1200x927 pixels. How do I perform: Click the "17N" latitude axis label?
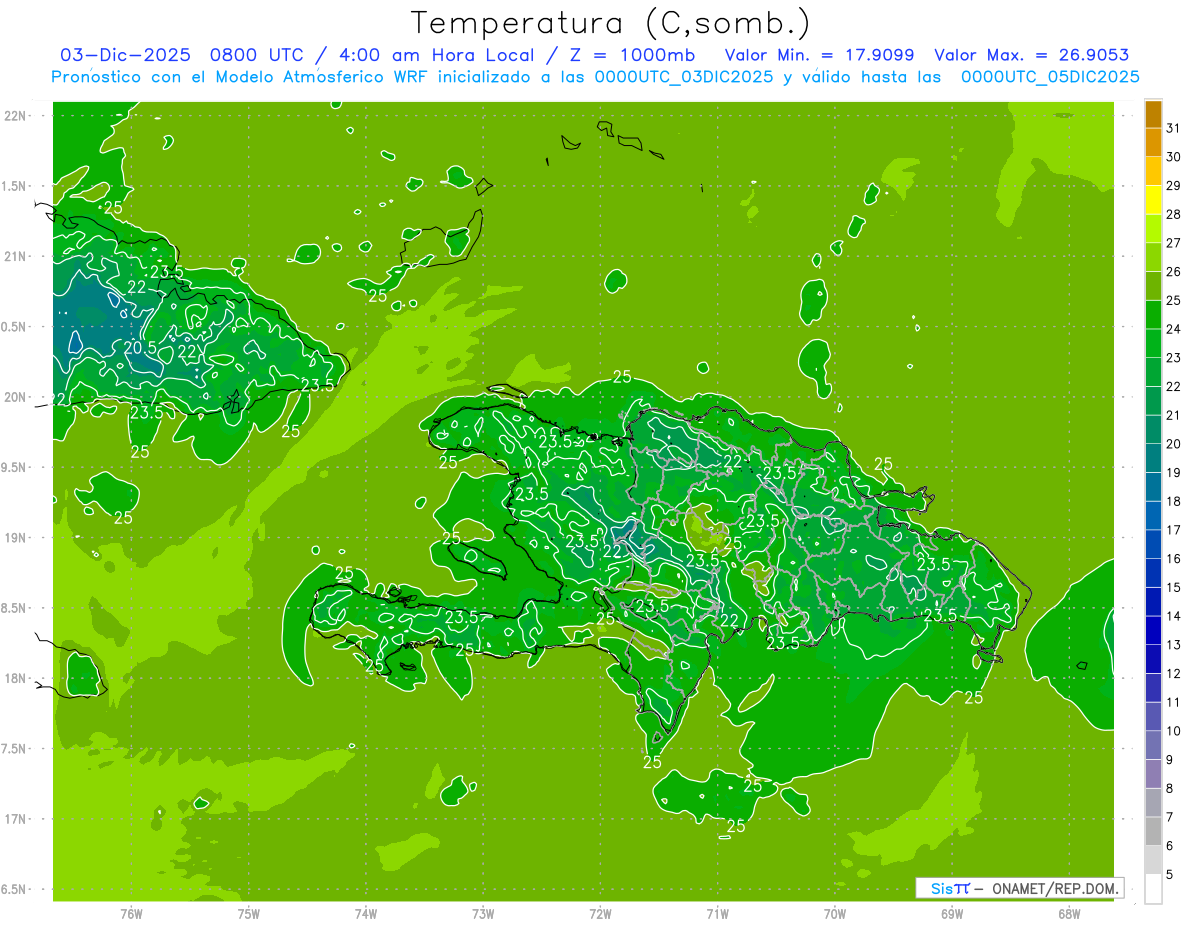[16, 820]
